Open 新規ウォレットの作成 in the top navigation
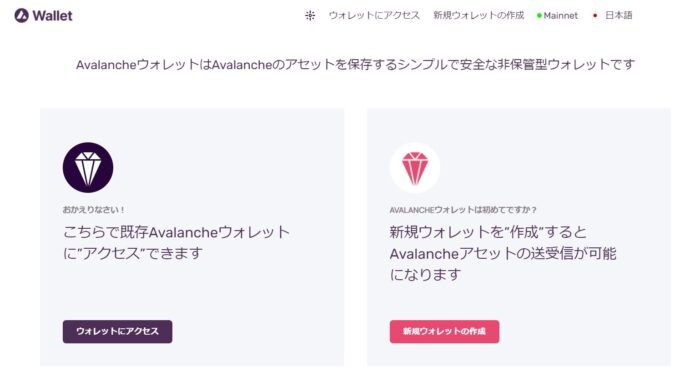This screenshot has width=700, height=377. pos(479,16)
